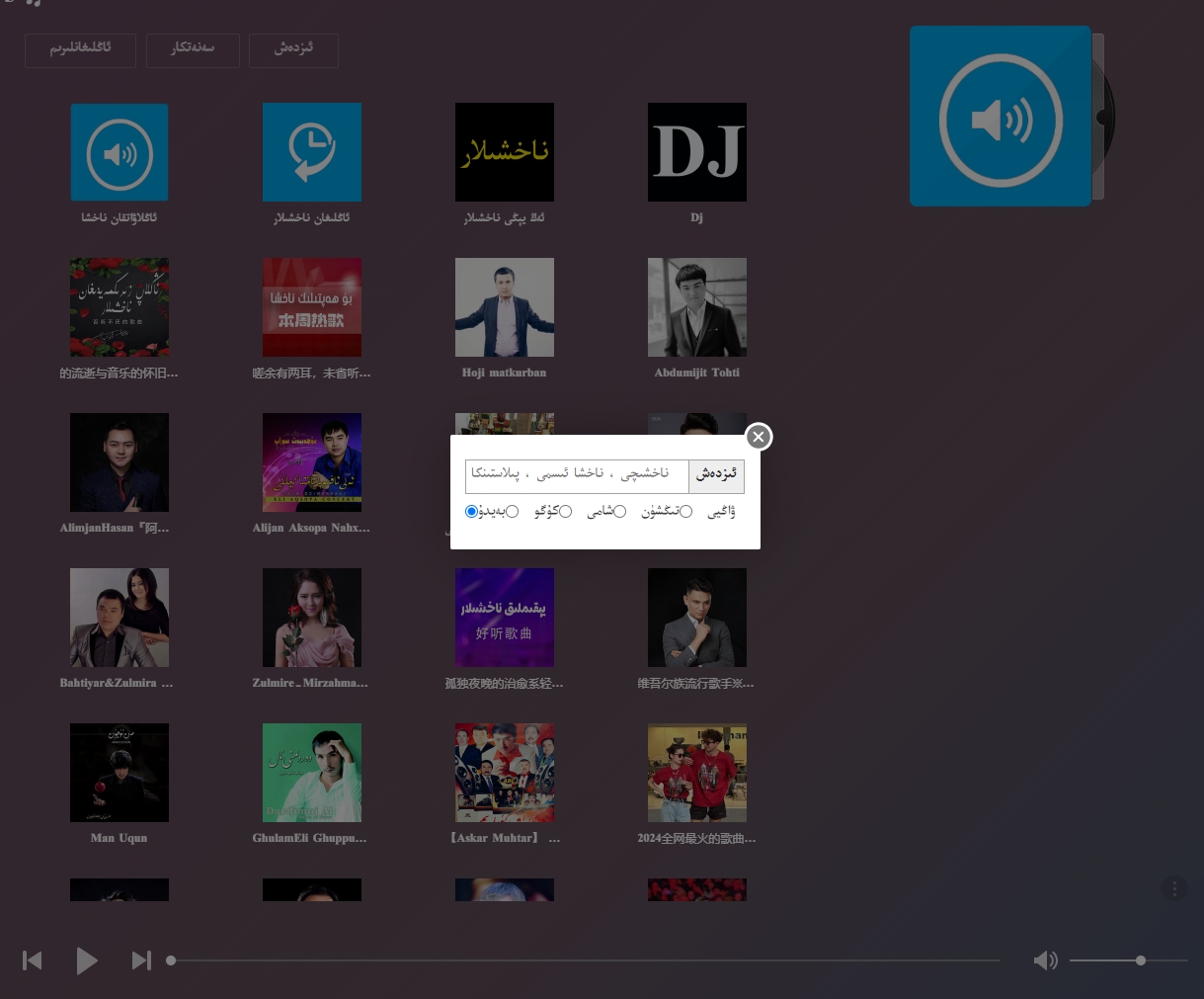Open the Abdumijit Tohti artist thumbnail
Image resolution: width=1204 pixels, height=999 pixels.
[697, 307]
